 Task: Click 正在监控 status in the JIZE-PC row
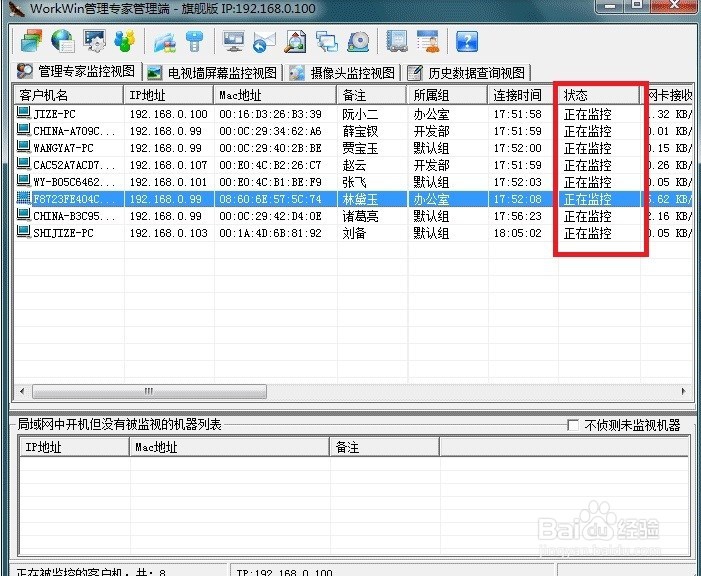click(x=587, y=114)
